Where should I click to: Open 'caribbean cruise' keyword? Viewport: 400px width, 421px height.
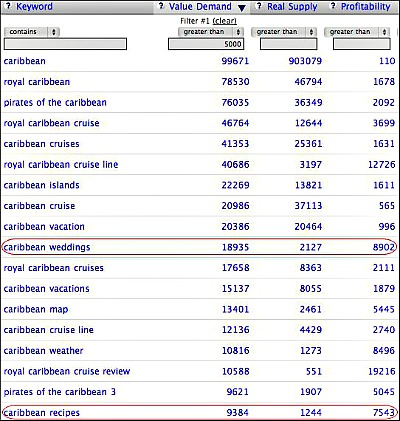[39, 206]
